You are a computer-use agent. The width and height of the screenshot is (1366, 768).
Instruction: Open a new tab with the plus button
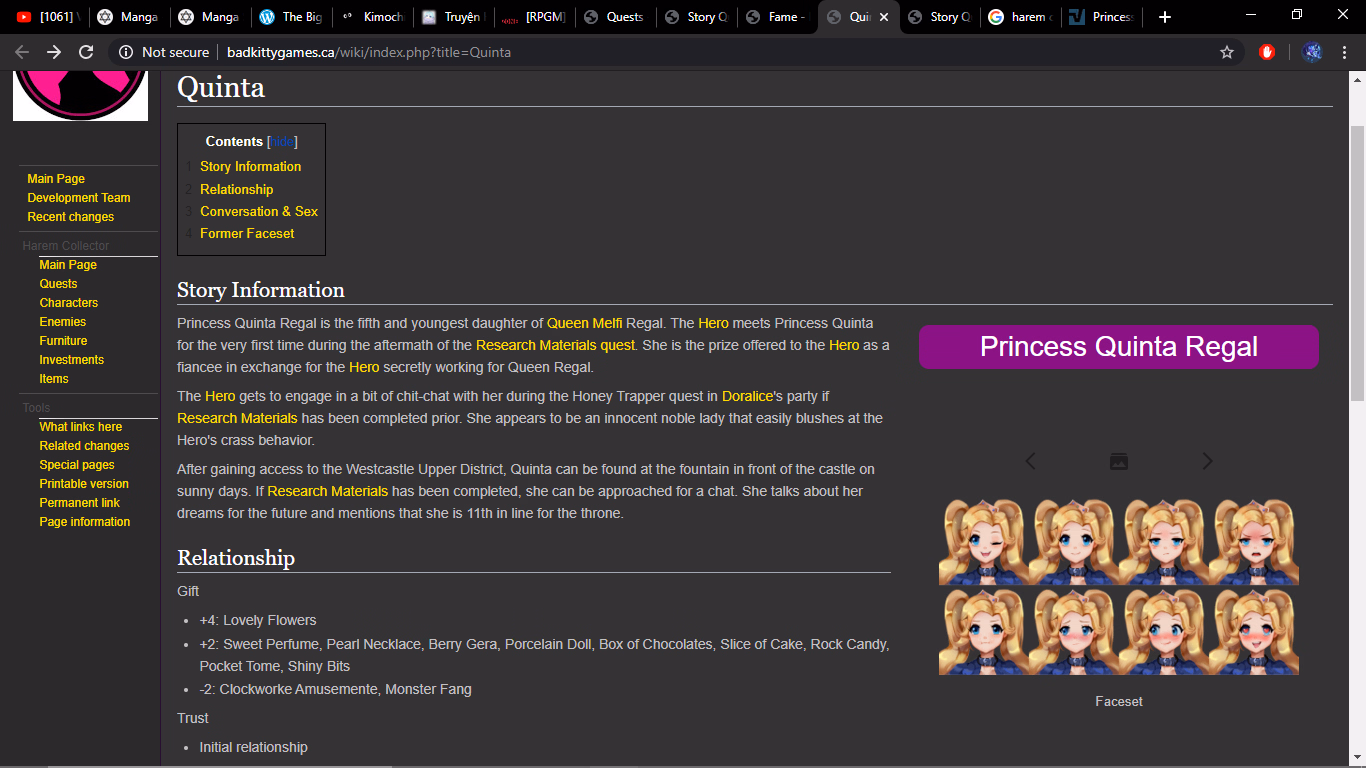point(1164,17)
